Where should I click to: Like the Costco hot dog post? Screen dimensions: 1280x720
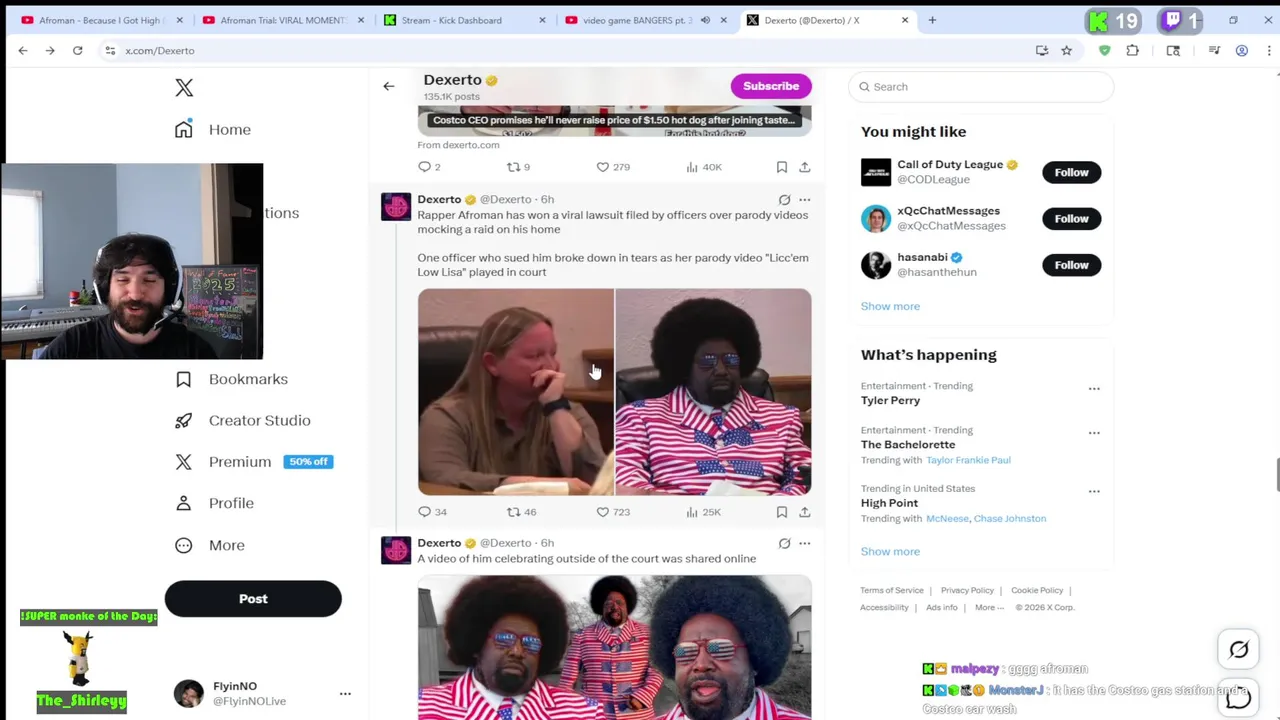tap(613, 167)
